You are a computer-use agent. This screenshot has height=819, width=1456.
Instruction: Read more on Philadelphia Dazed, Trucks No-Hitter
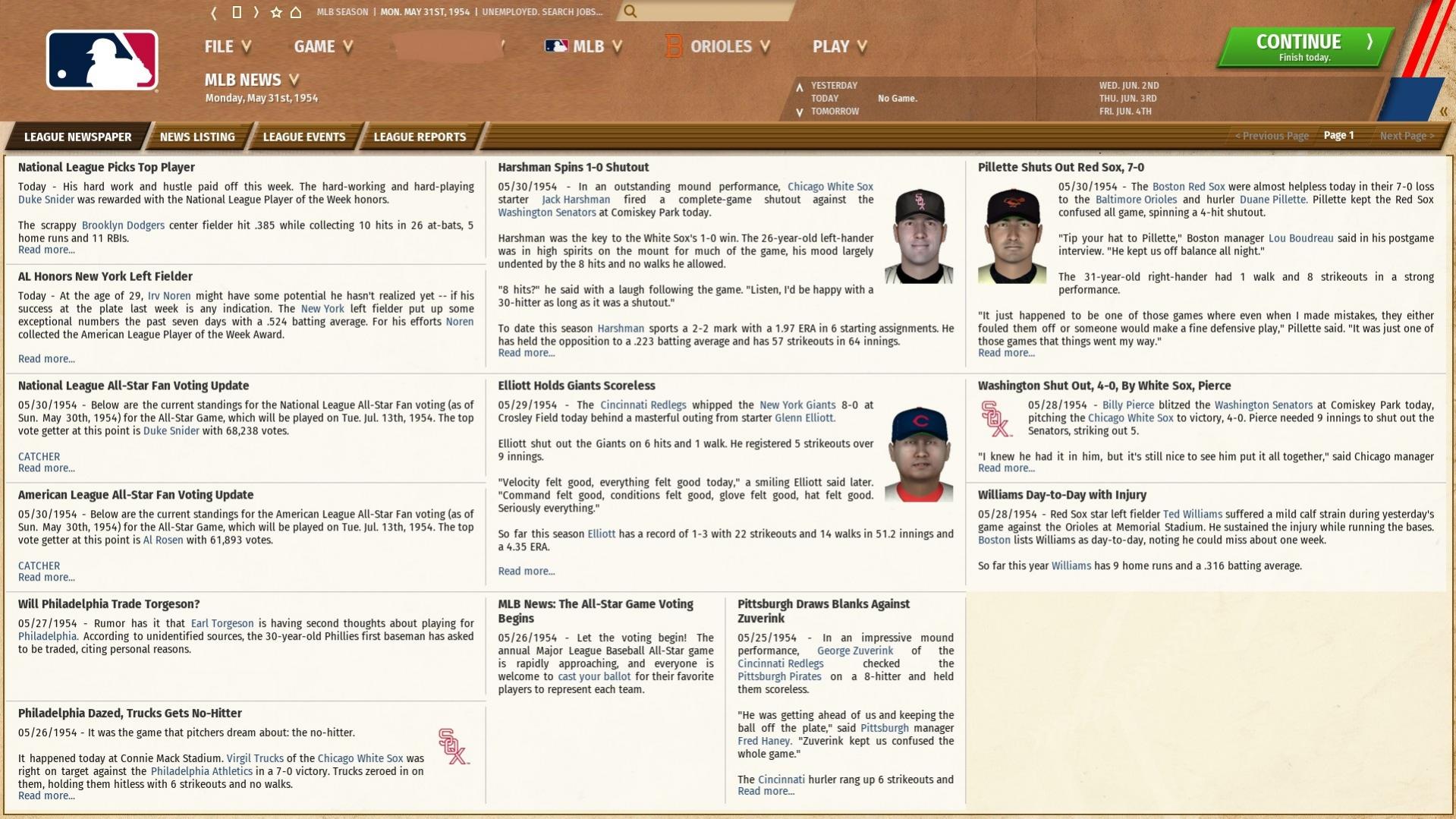(x=46, y=796)
